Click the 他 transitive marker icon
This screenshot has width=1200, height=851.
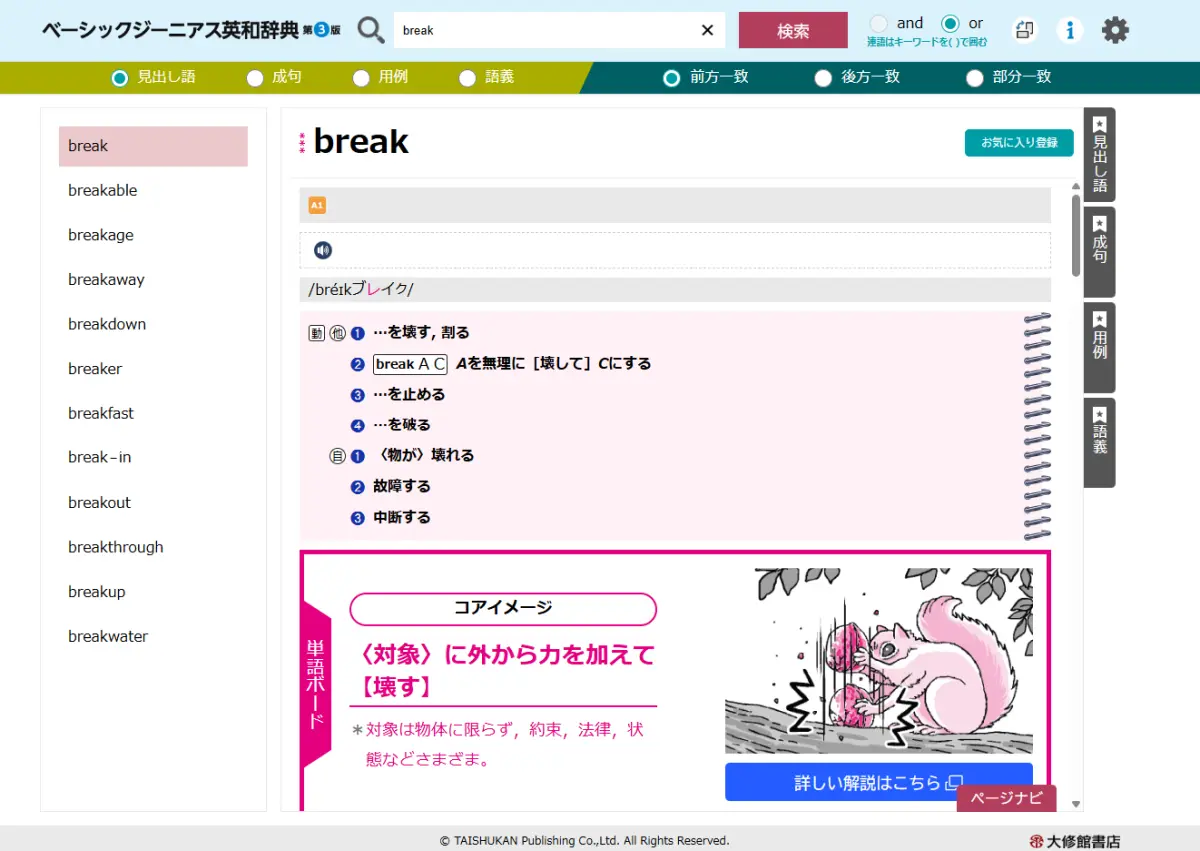click(x=337, y=333)
